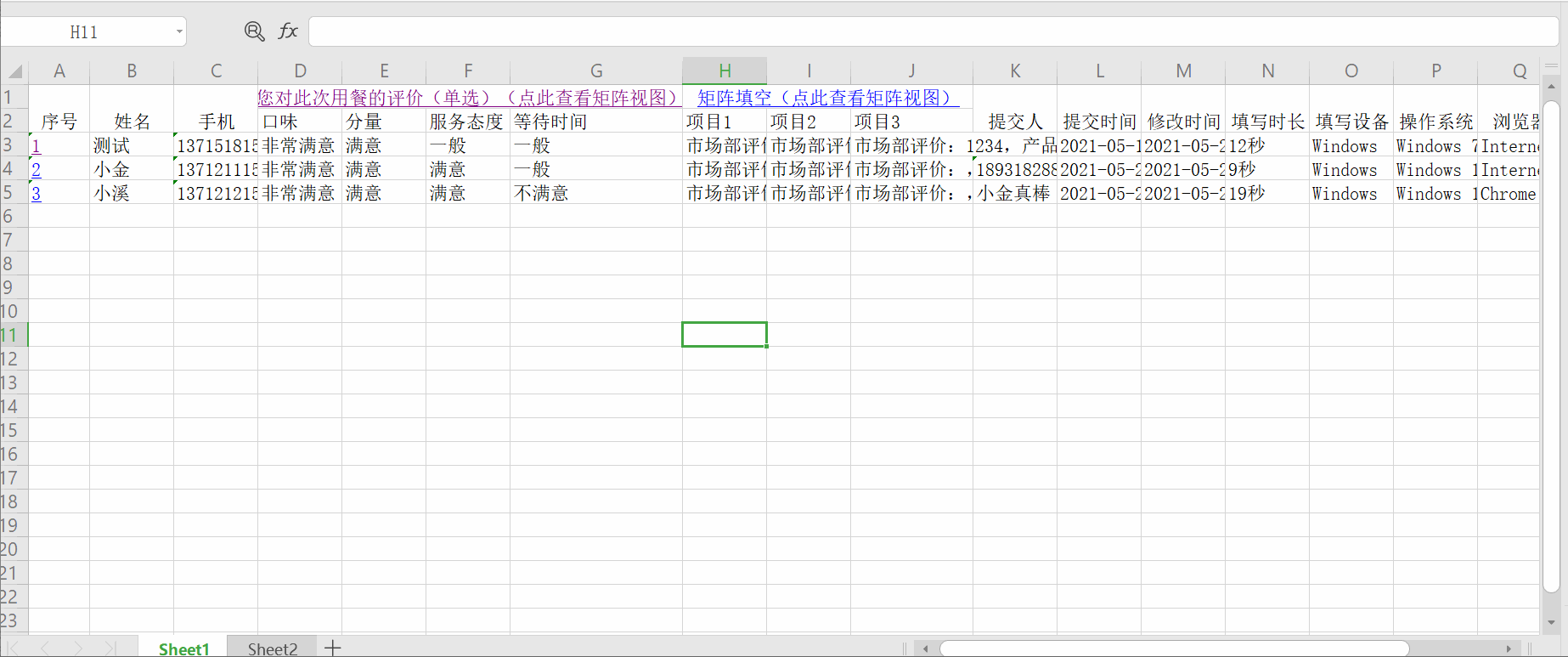1568x657 pixels.
Task: Open the 矩阵填空 matrix view link
Action: click(x=823, y=98)
